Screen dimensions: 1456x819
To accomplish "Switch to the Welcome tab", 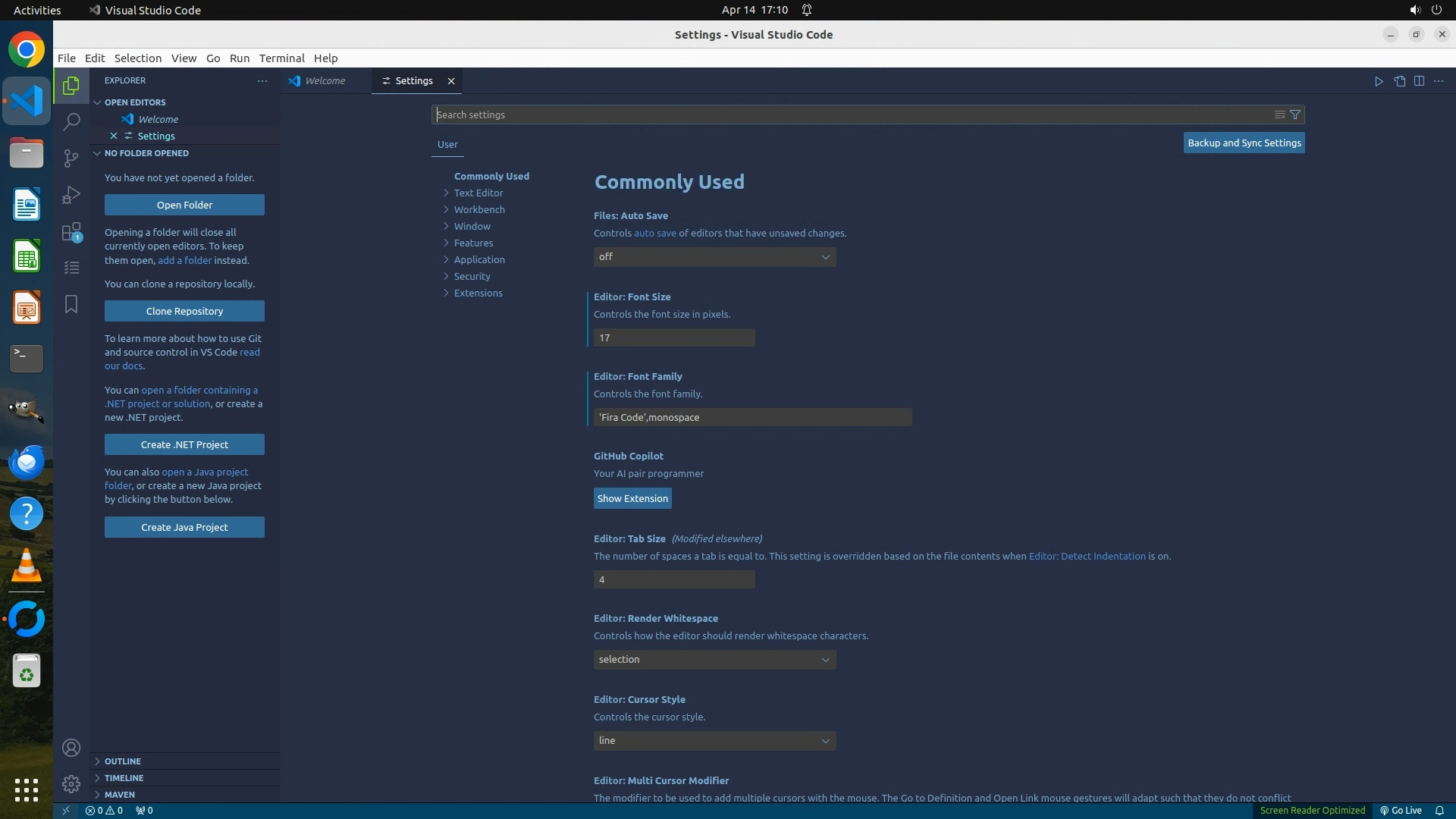I will click(x=325, y=81).
